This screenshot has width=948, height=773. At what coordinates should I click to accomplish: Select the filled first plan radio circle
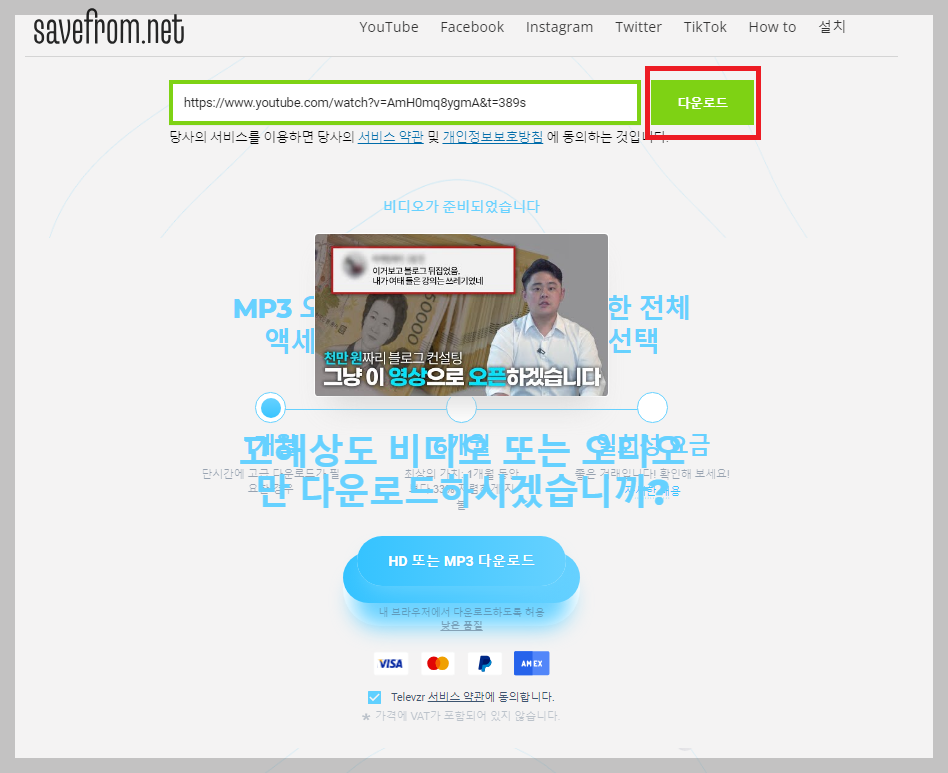(270, 408)
